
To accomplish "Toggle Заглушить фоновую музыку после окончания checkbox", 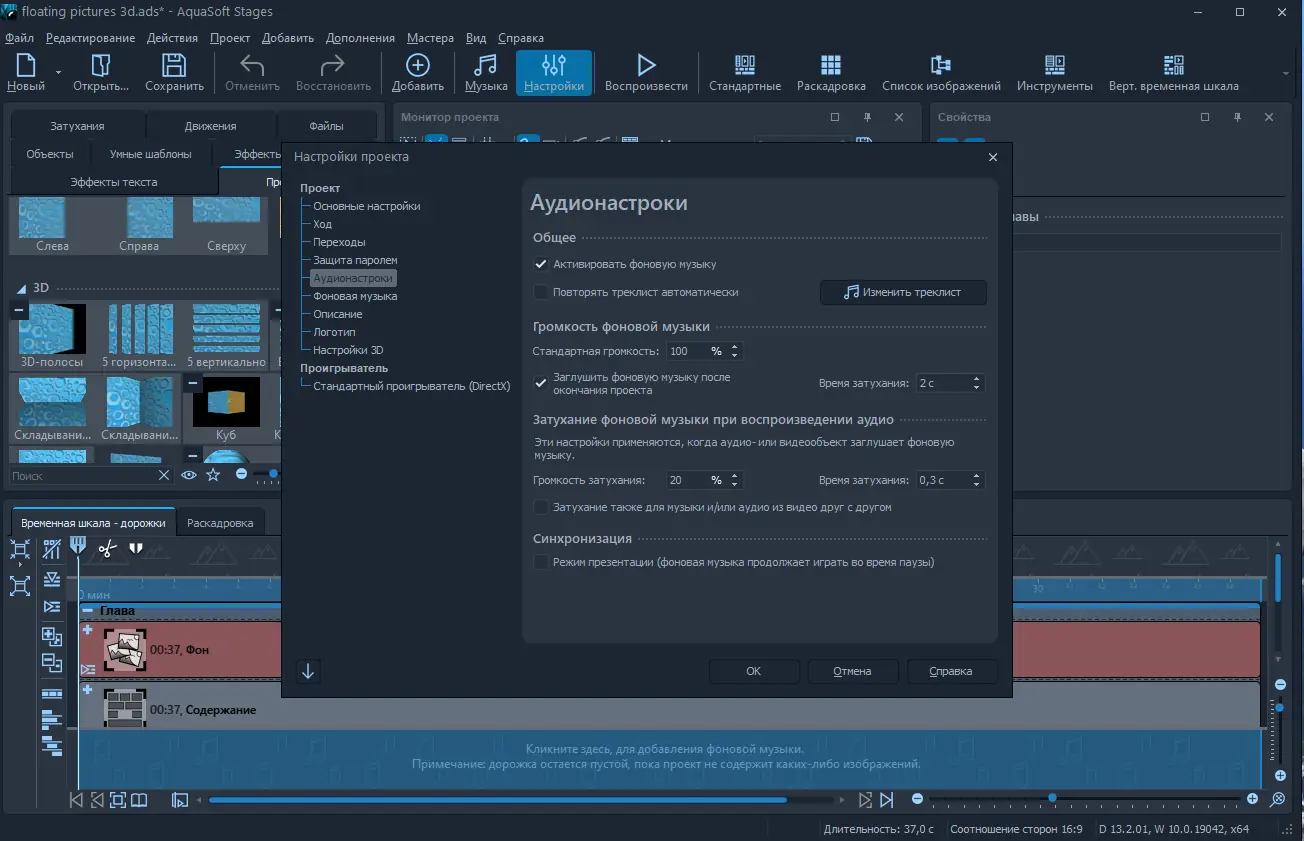I will coord(541,383).
